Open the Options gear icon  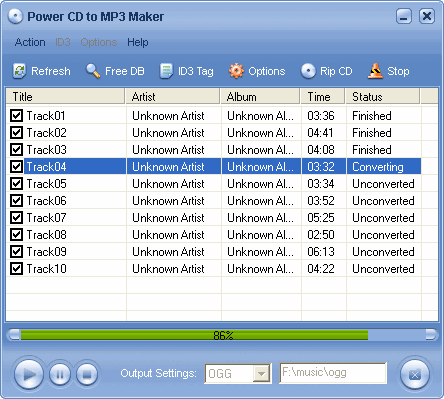tap(236, 71)
